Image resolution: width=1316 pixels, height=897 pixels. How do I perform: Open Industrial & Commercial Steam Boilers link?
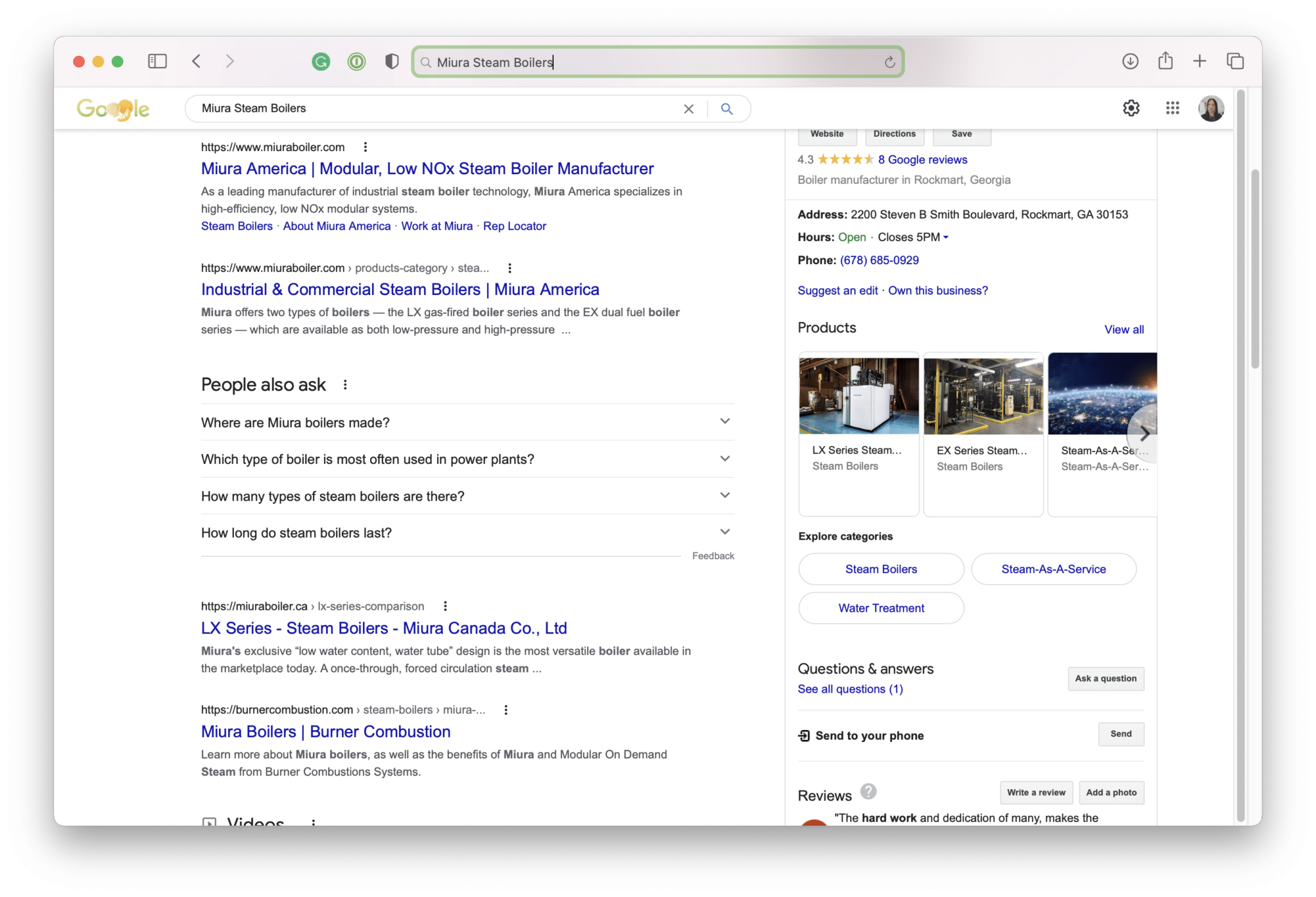click(400, 289)
